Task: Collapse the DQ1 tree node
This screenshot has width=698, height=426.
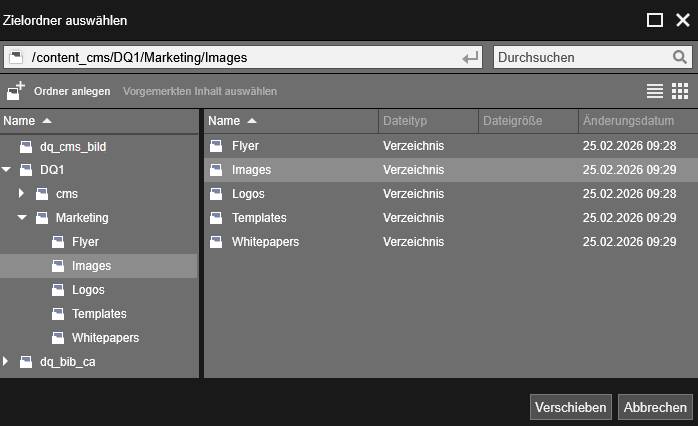Action: click(x=7, y=170)
